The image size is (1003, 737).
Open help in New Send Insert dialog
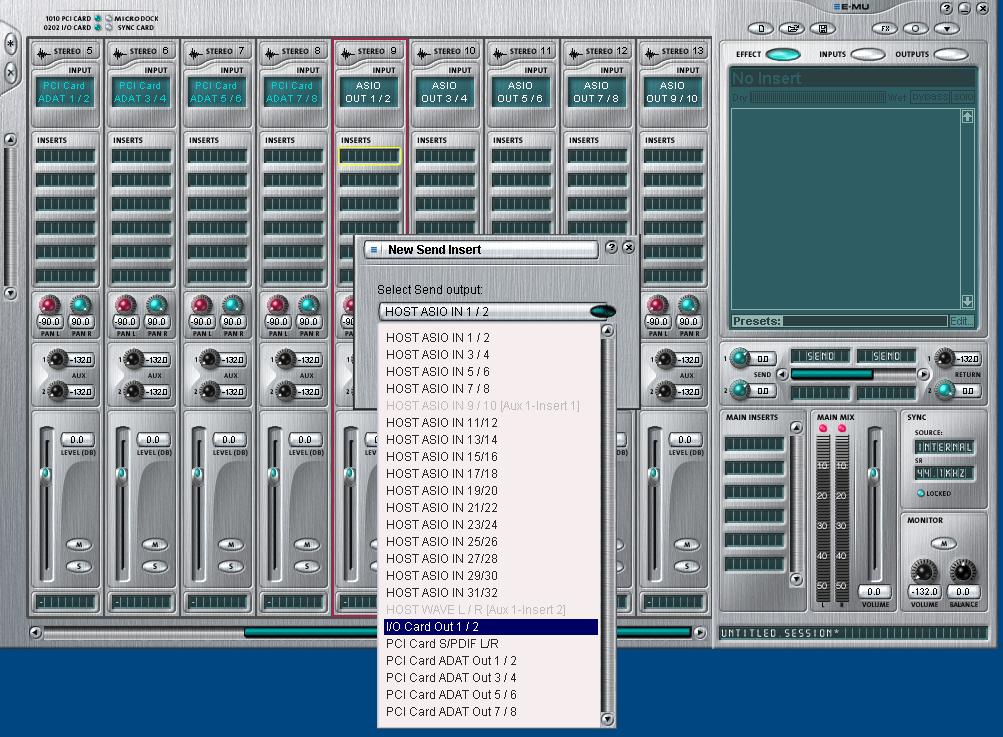tap(612, 248)
